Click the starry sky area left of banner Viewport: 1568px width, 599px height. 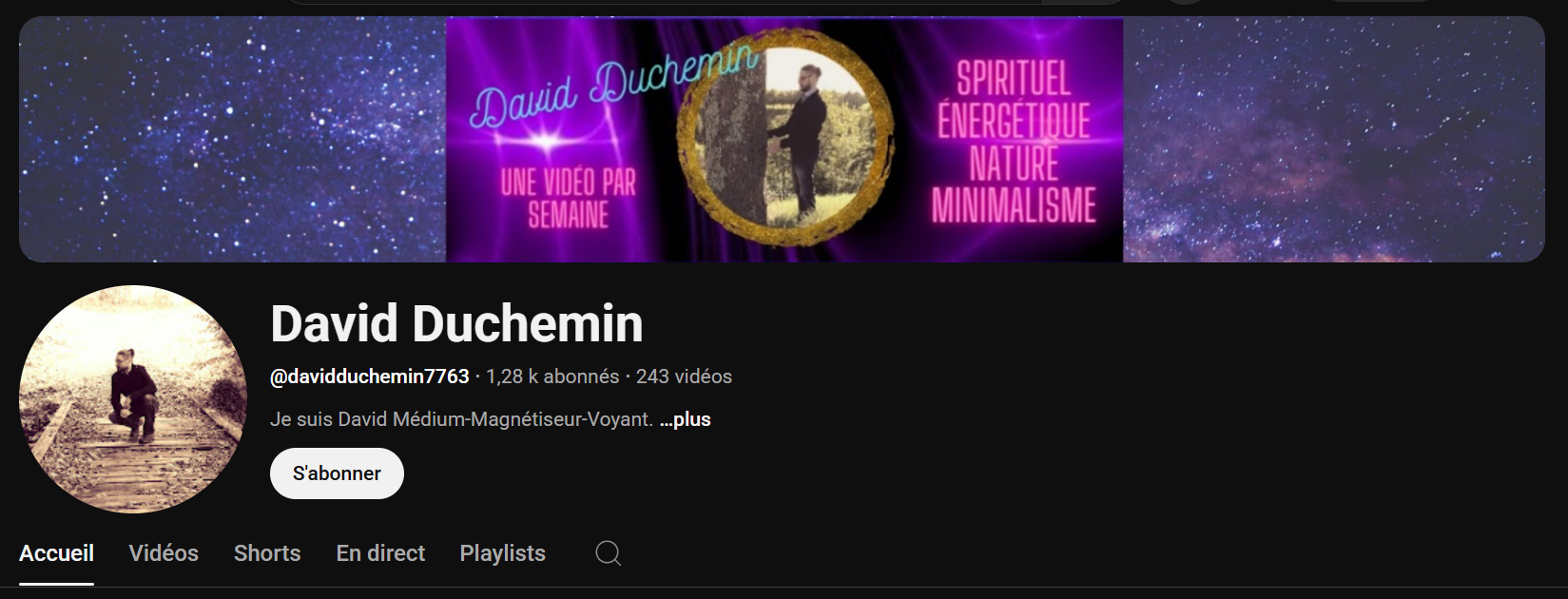(x=233, y=139)
